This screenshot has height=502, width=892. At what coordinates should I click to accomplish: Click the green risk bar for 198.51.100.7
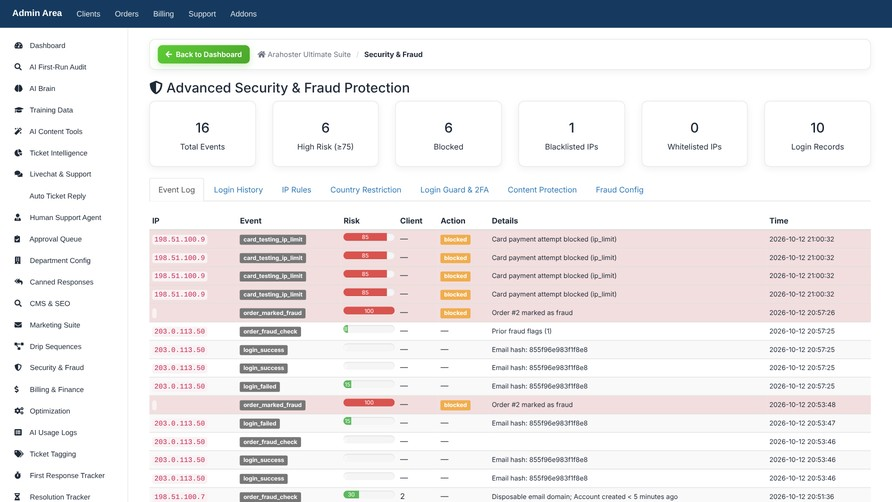(x=369, y=495)
